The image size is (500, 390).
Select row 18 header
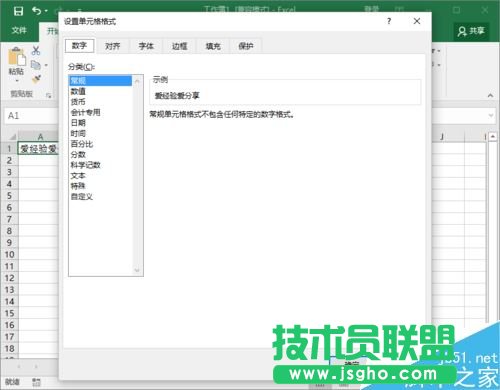(9, 349)
